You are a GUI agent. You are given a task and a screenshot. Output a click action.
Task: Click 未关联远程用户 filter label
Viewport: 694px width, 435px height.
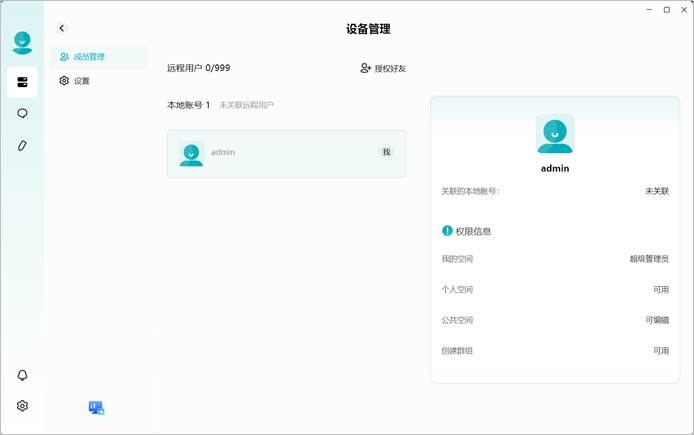click(x=247, y=105)
